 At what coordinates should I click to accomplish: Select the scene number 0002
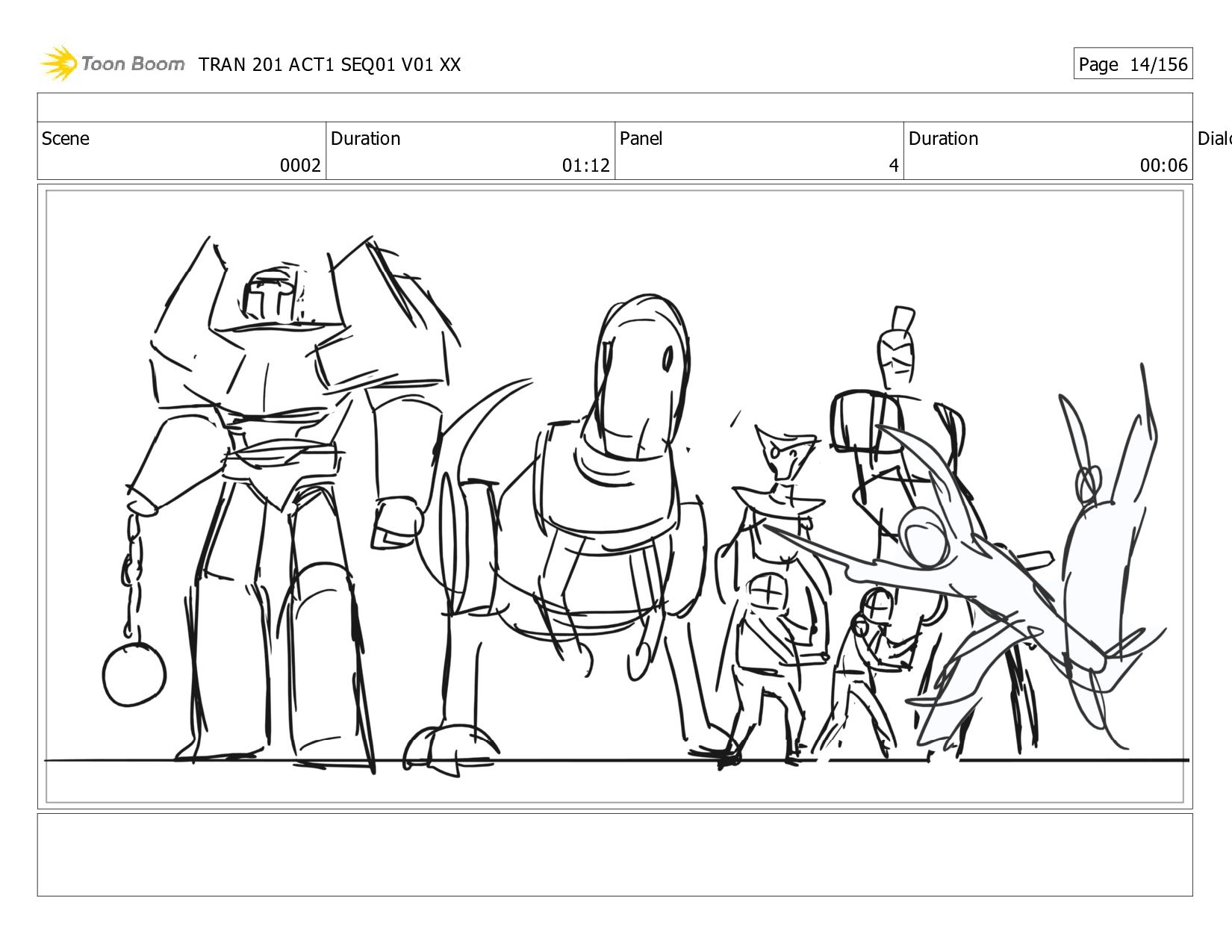tap(300, 166)
